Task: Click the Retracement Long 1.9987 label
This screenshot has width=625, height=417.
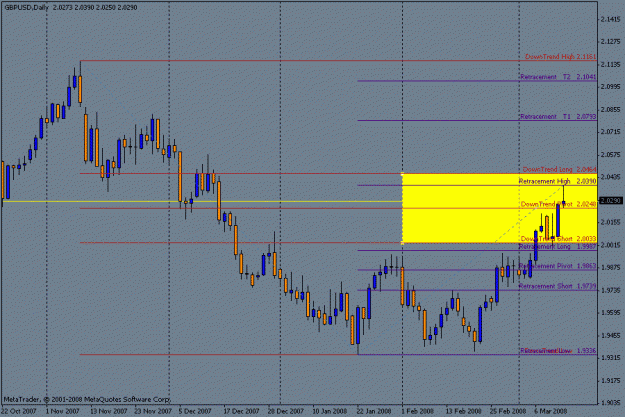Action: click(557, 246)
